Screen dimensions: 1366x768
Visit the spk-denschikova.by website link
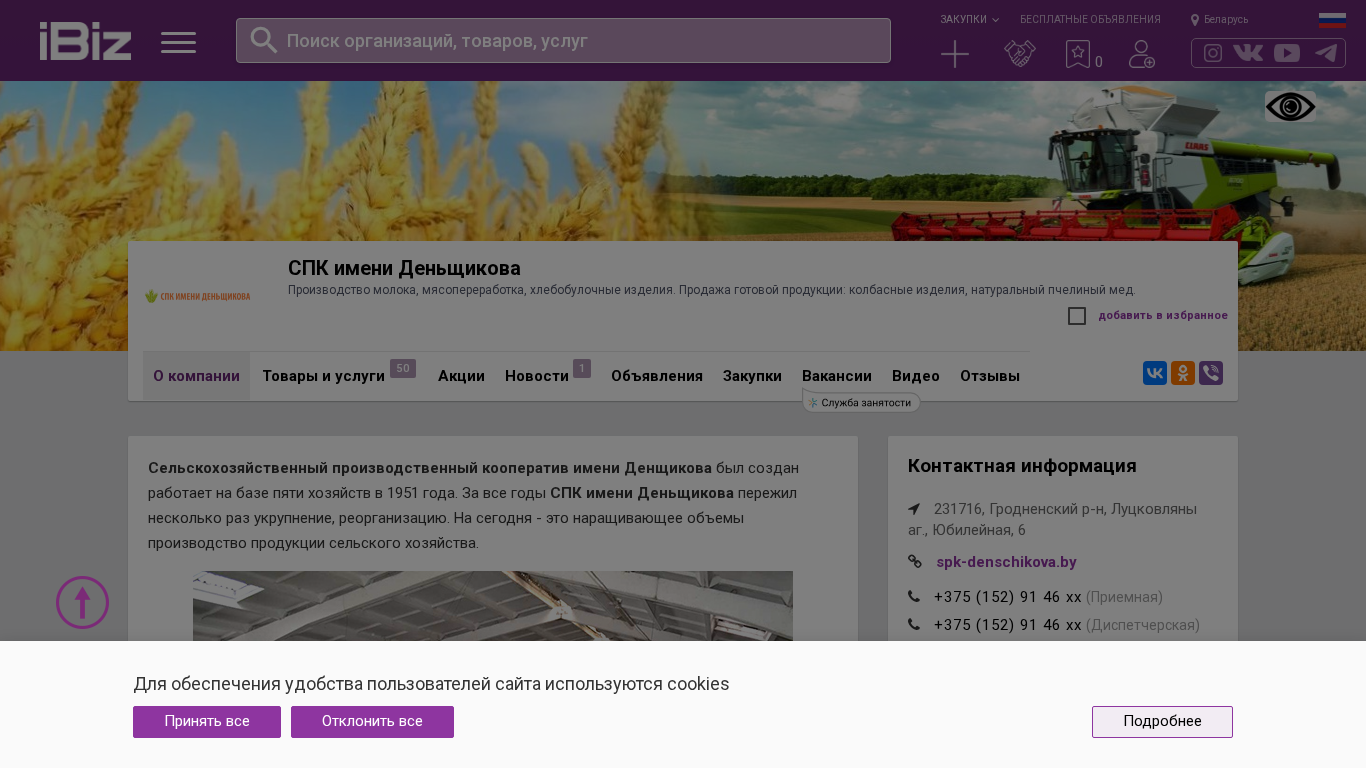click(x=1006, y=562)
